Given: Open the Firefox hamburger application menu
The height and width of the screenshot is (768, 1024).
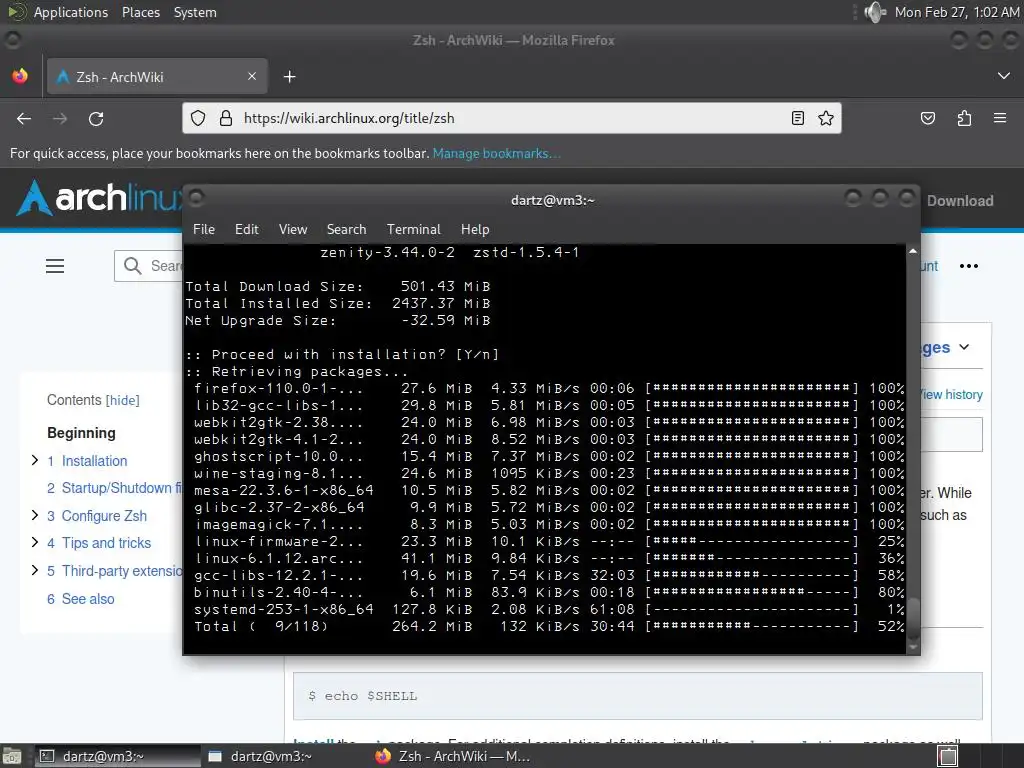Looking at the screenshot, I should 1000,118.
